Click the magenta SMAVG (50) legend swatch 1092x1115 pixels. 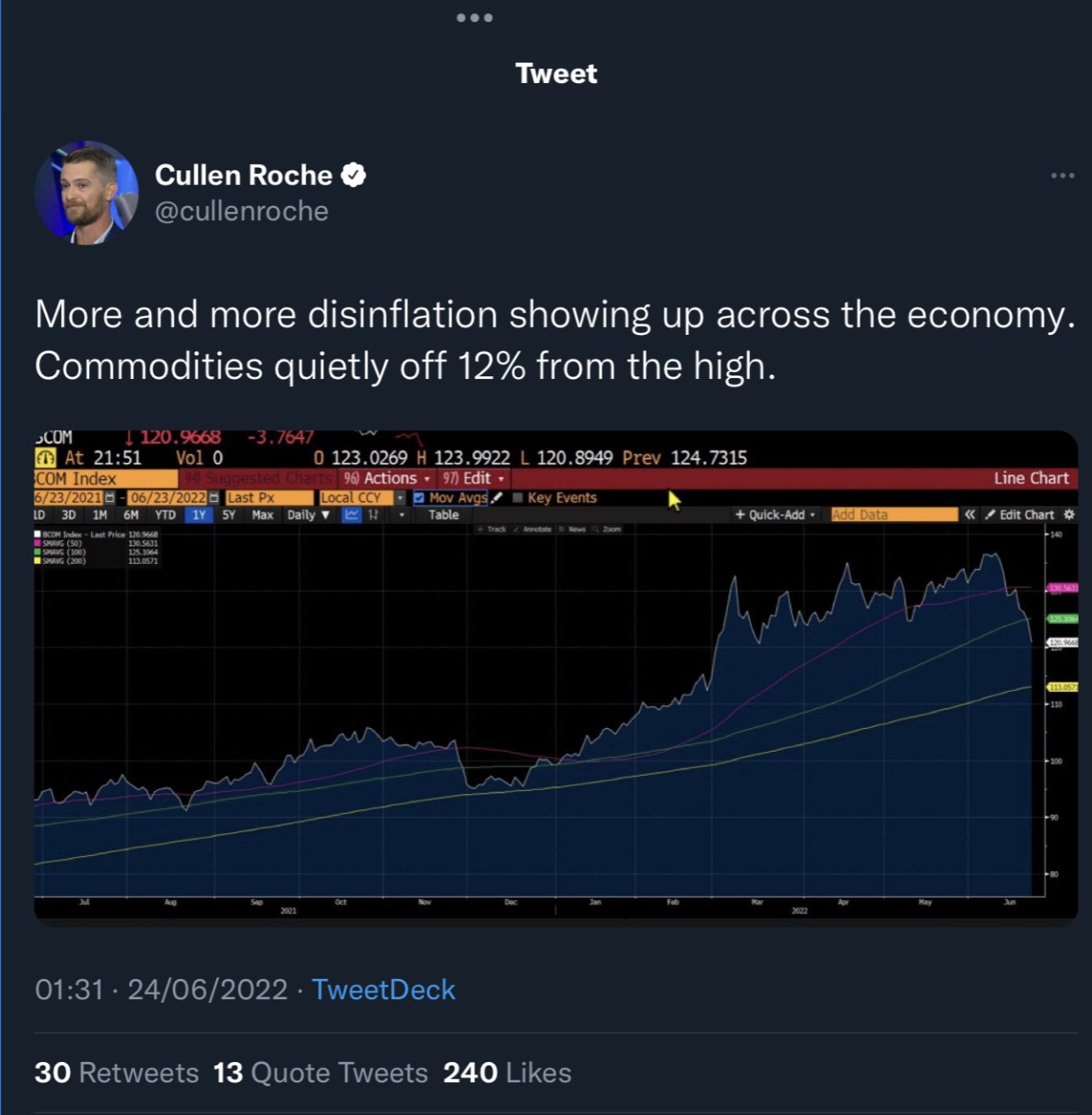click(x=37, y=543)
